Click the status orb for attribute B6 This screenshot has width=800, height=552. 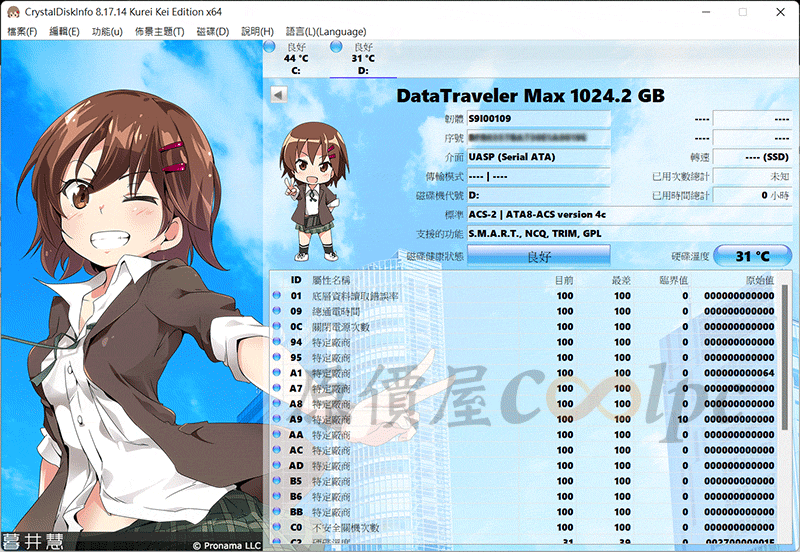click(277, 495)
